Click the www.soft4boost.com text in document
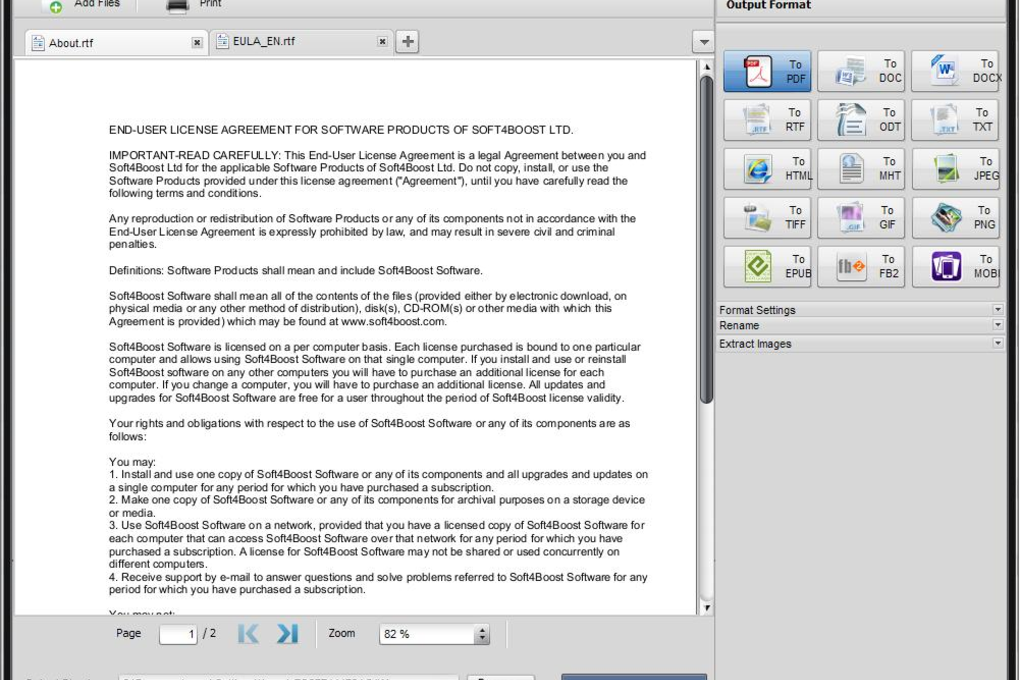This screenshot has width=1020, height=680. click(393, 321)
